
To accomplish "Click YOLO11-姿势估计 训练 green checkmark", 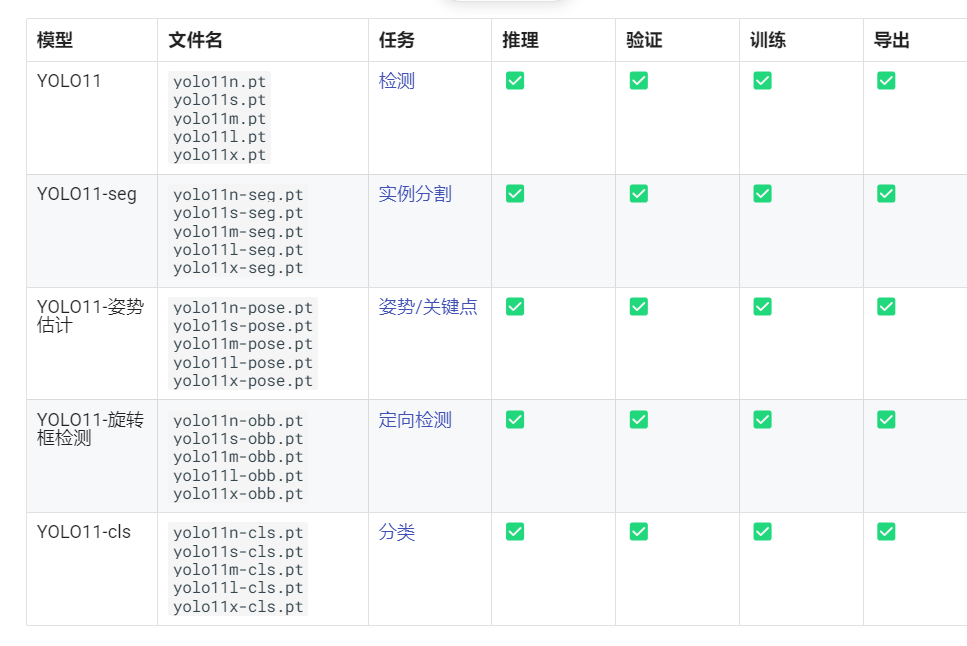I will pyautogui.click(x=763, y=307).
